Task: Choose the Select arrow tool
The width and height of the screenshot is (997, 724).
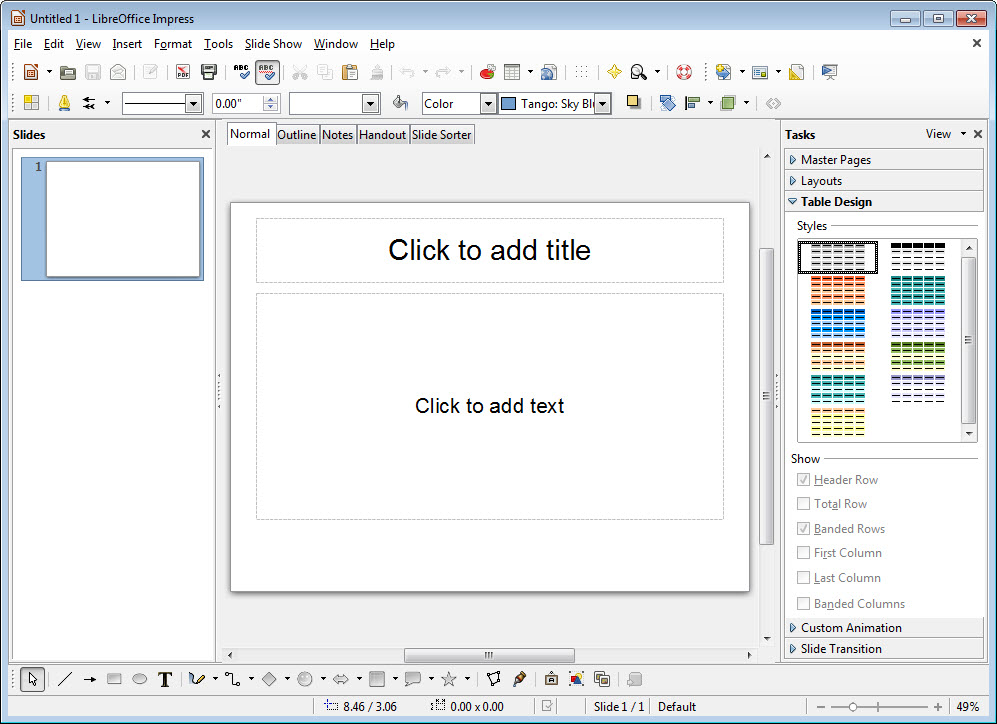Action: click(x=32, y=679)
